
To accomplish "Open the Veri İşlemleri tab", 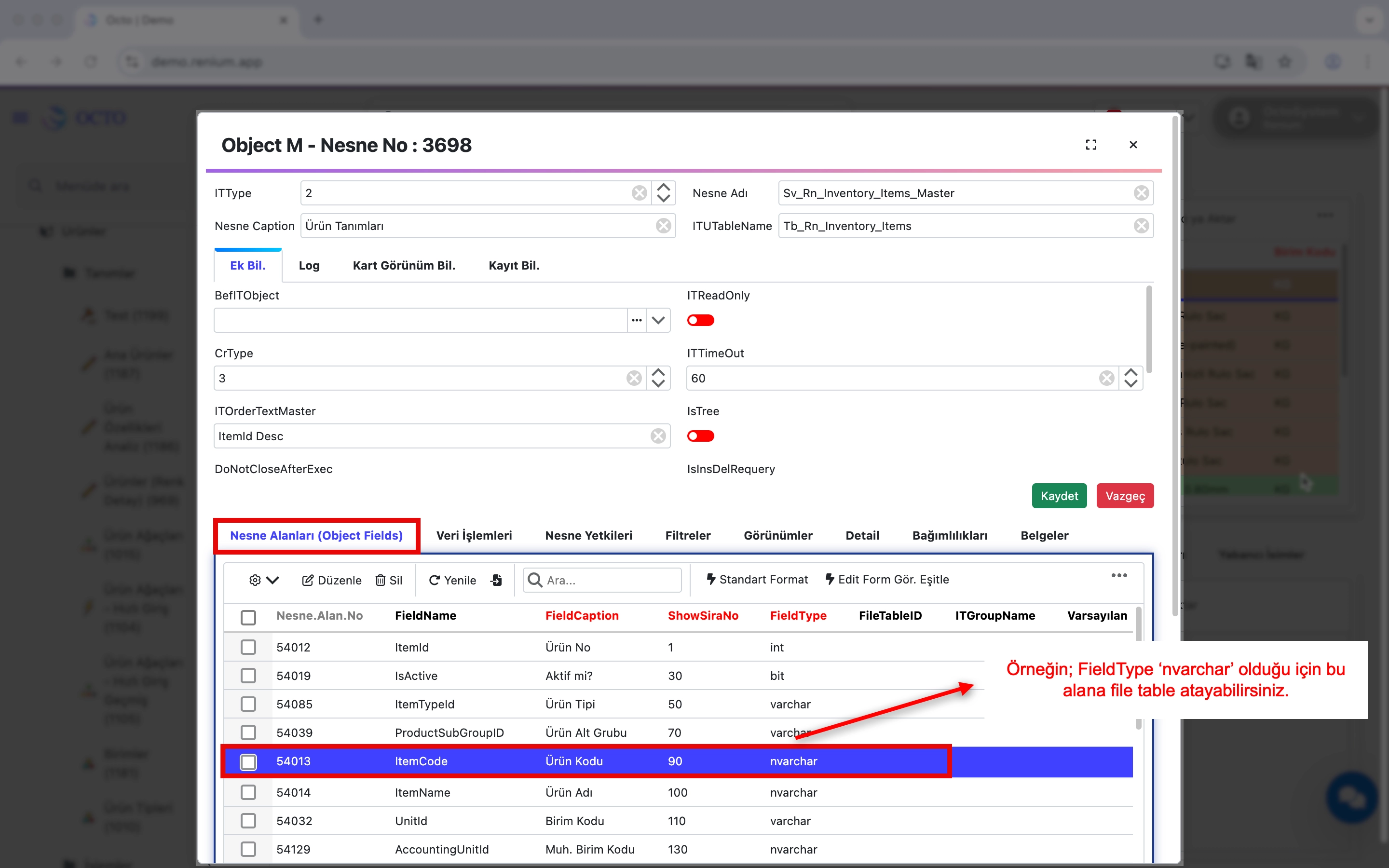I will (x=474, y=535).
